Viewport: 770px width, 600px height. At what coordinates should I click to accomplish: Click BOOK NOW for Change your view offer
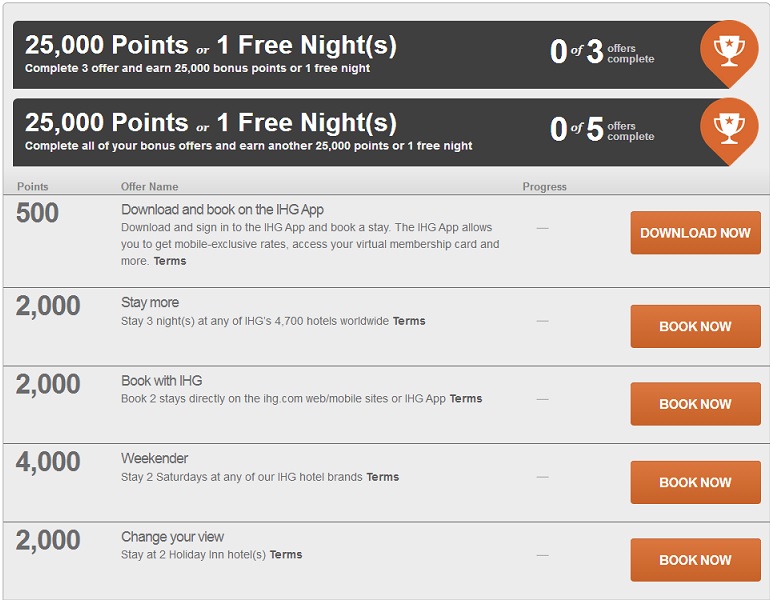695,560
